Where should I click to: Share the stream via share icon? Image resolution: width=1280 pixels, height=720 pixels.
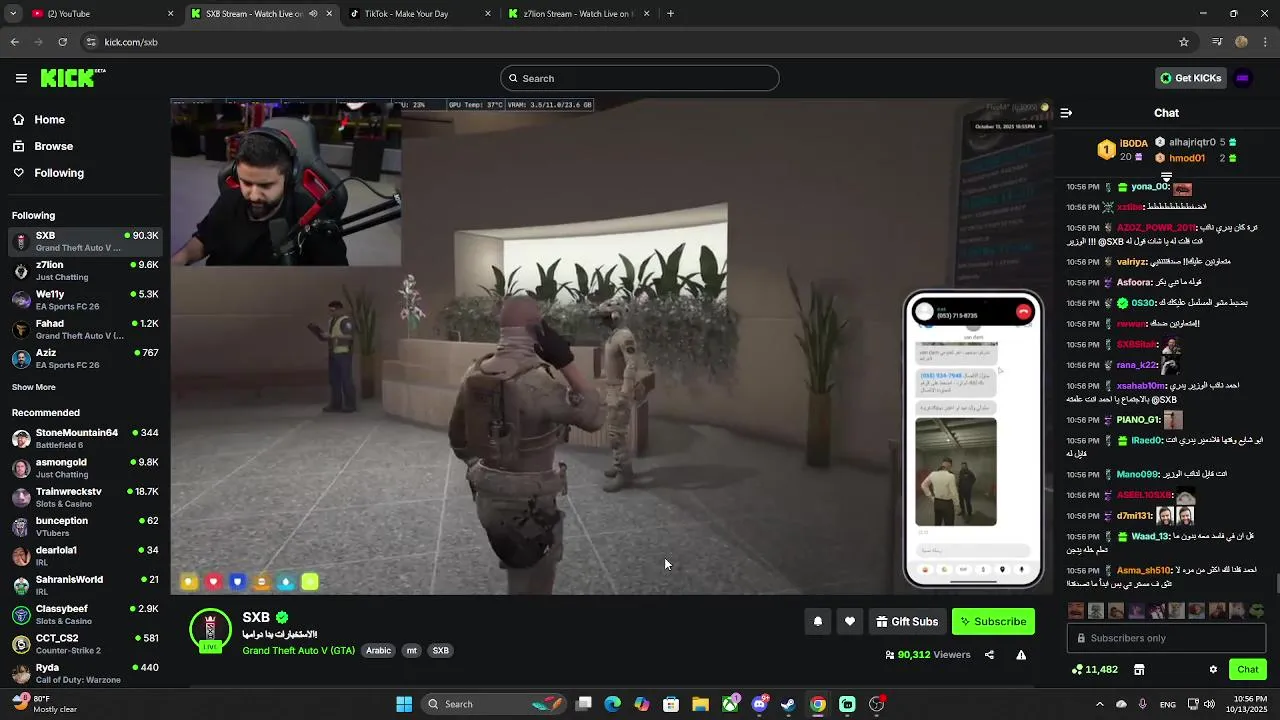tap(989, 655)
